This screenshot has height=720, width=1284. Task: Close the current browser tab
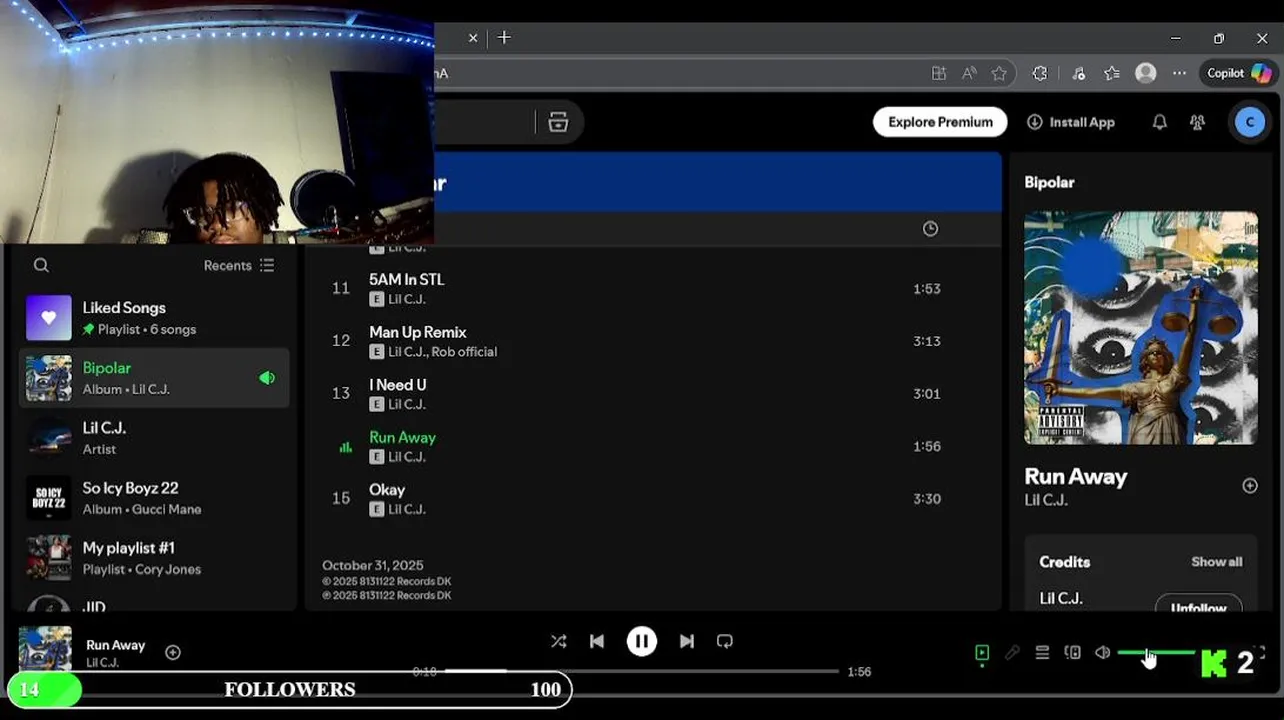(x=473, y=38)
